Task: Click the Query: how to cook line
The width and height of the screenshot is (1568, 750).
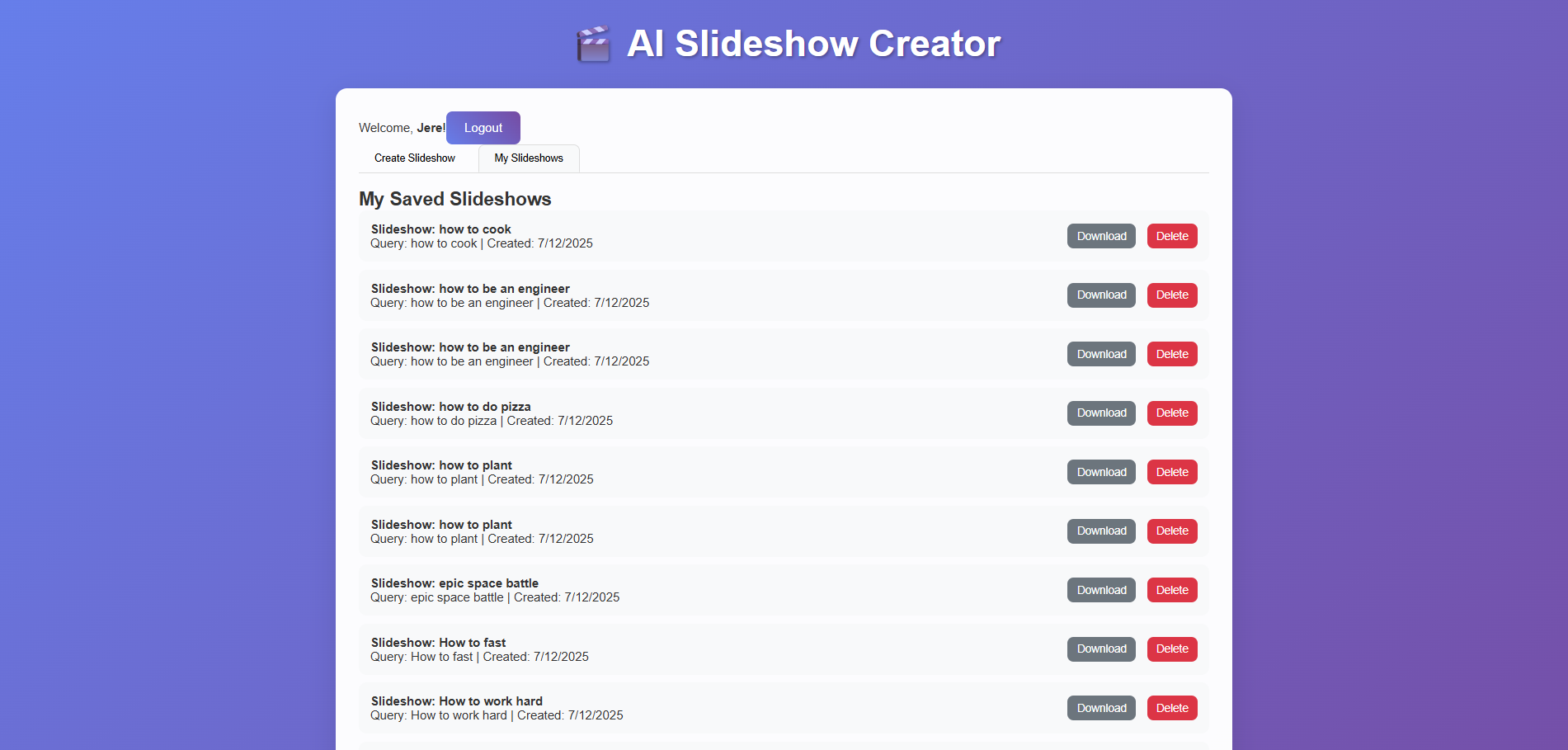Action: tap(482, 243)
